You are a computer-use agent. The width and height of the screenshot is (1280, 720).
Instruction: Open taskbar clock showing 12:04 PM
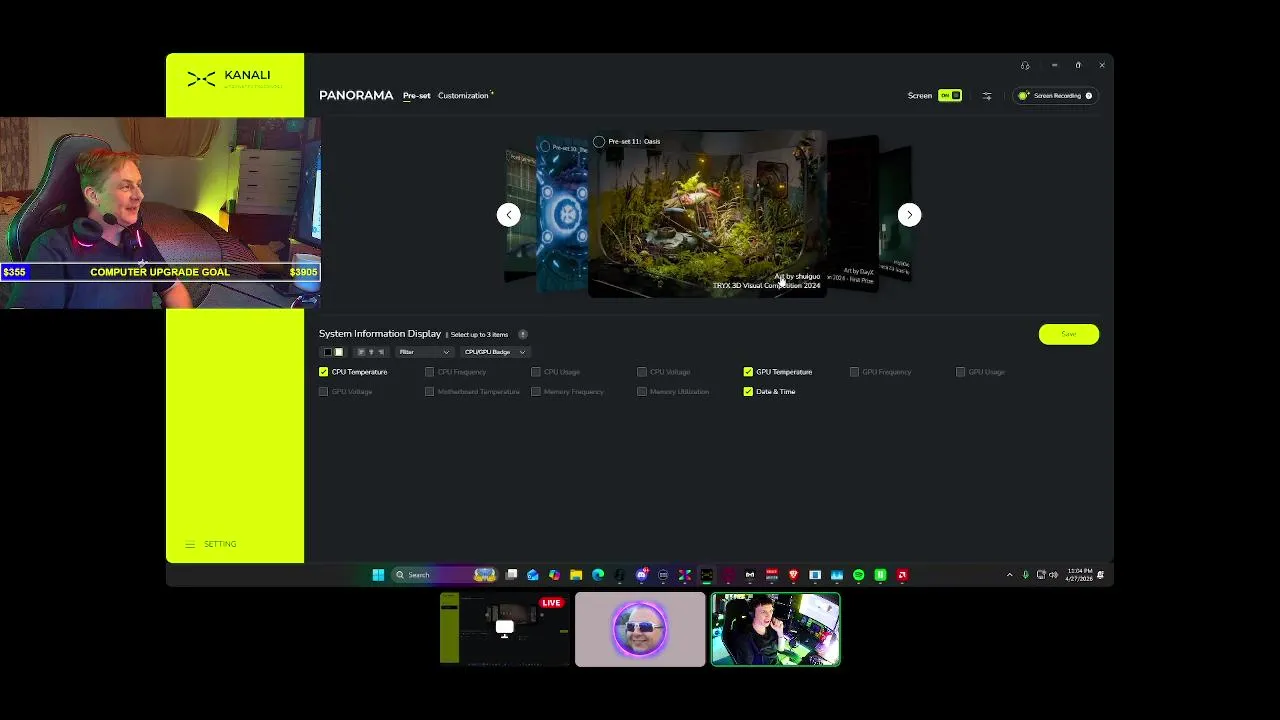pyautogui.click(x=1079, y=575)
